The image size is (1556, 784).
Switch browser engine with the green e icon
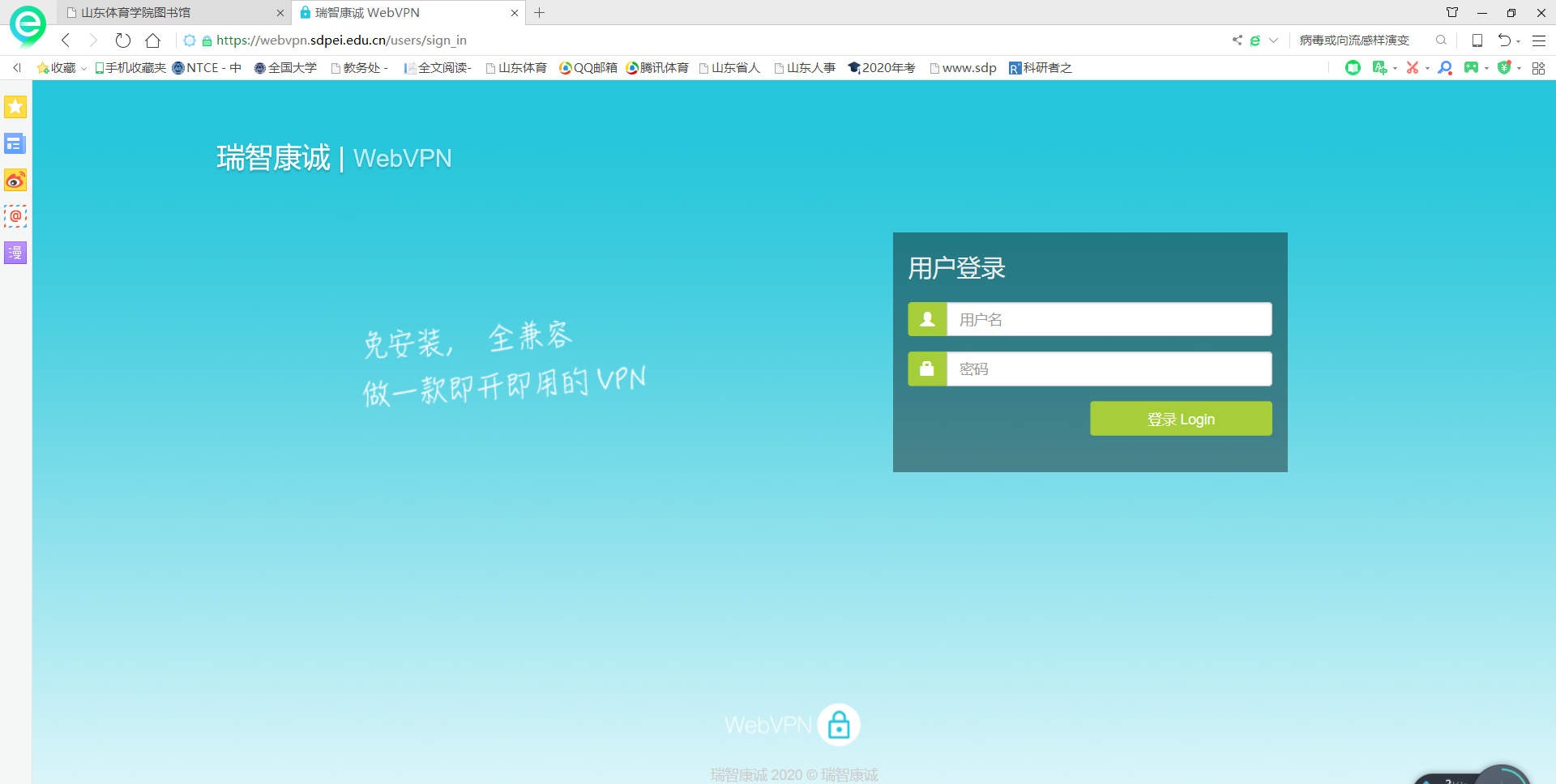(1255, 40)
